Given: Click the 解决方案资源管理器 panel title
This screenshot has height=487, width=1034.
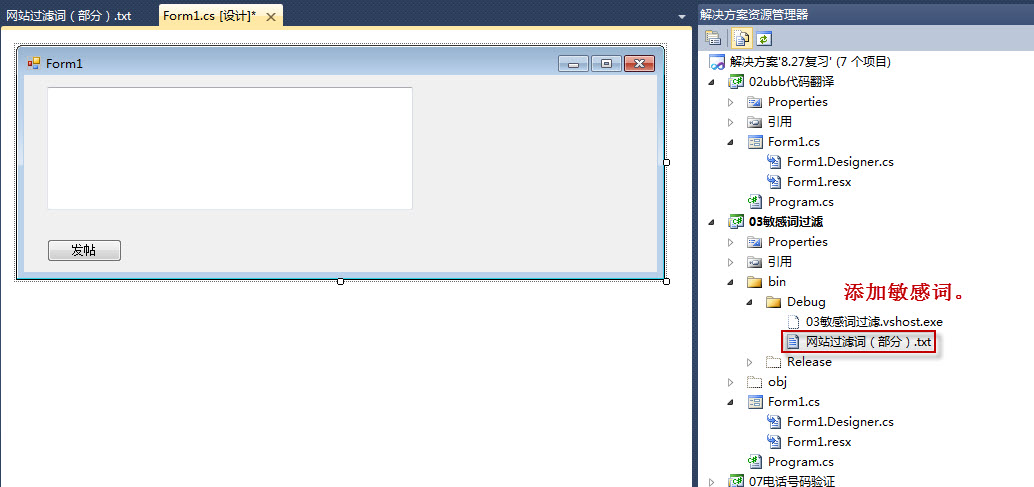Looking at the screenshot, I should point(753,14).
